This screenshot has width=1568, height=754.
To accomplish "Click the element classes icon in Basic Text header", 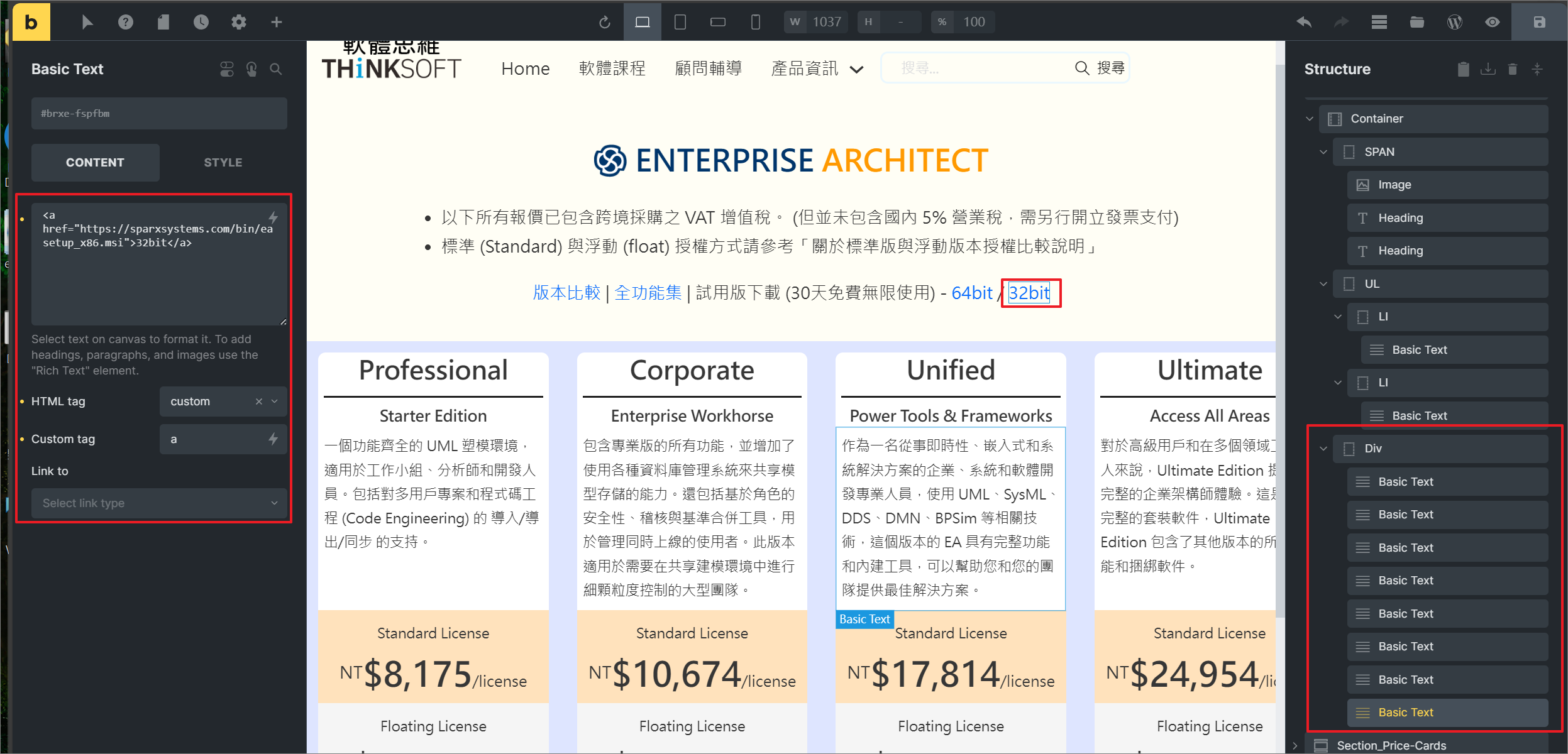I will click(x=227, y=69).
